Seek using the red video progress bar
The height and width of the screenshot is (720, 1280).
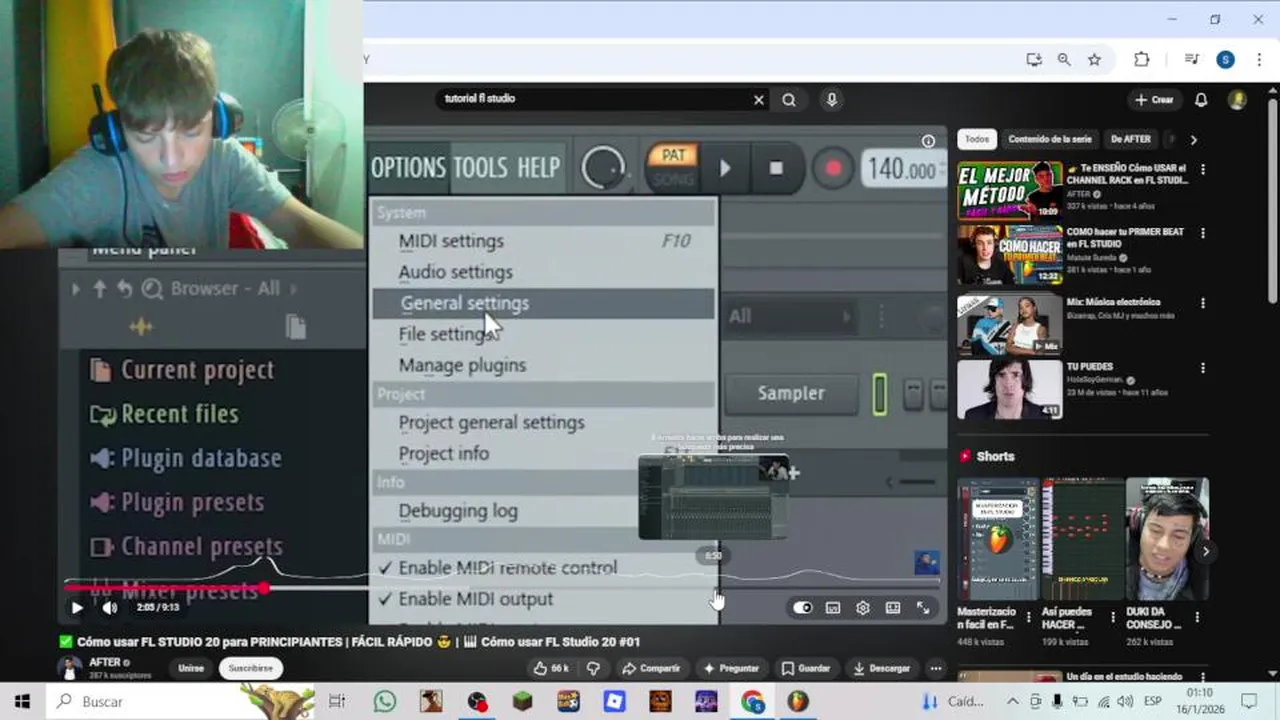(x=165, y=588)
